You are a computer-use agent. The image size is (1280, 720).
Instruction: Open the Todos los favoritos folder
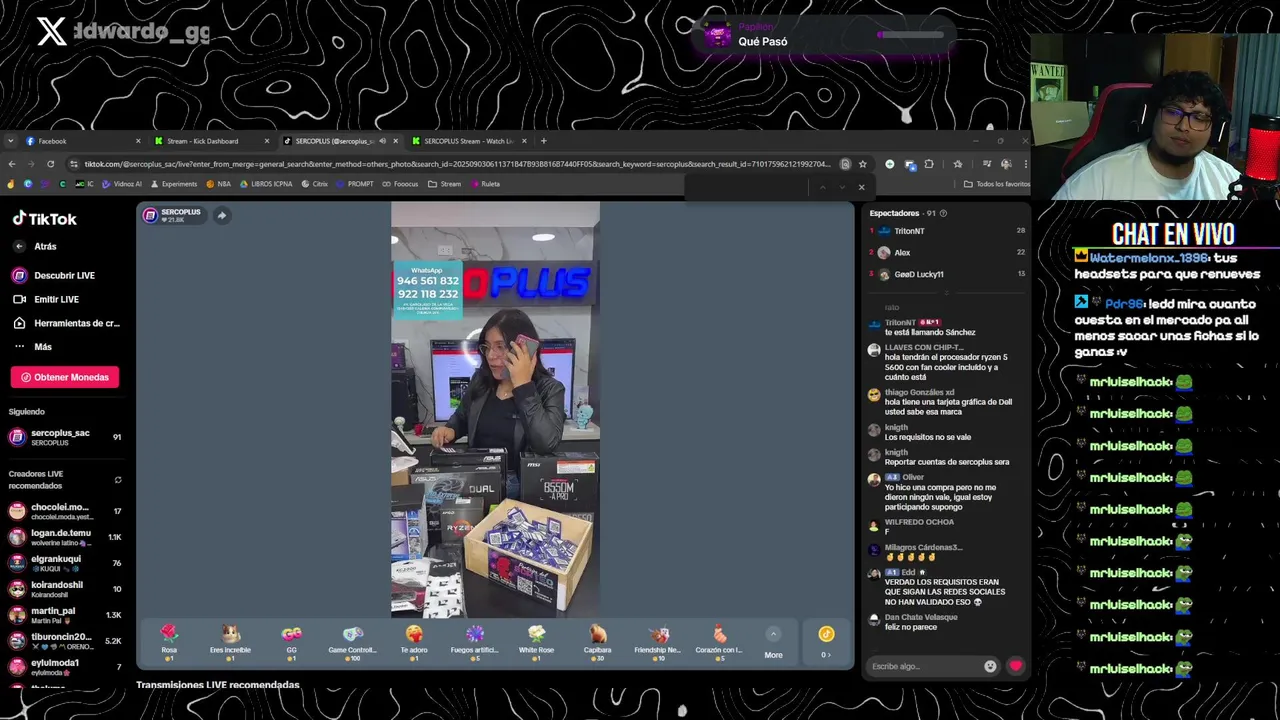tap(996, 184)
